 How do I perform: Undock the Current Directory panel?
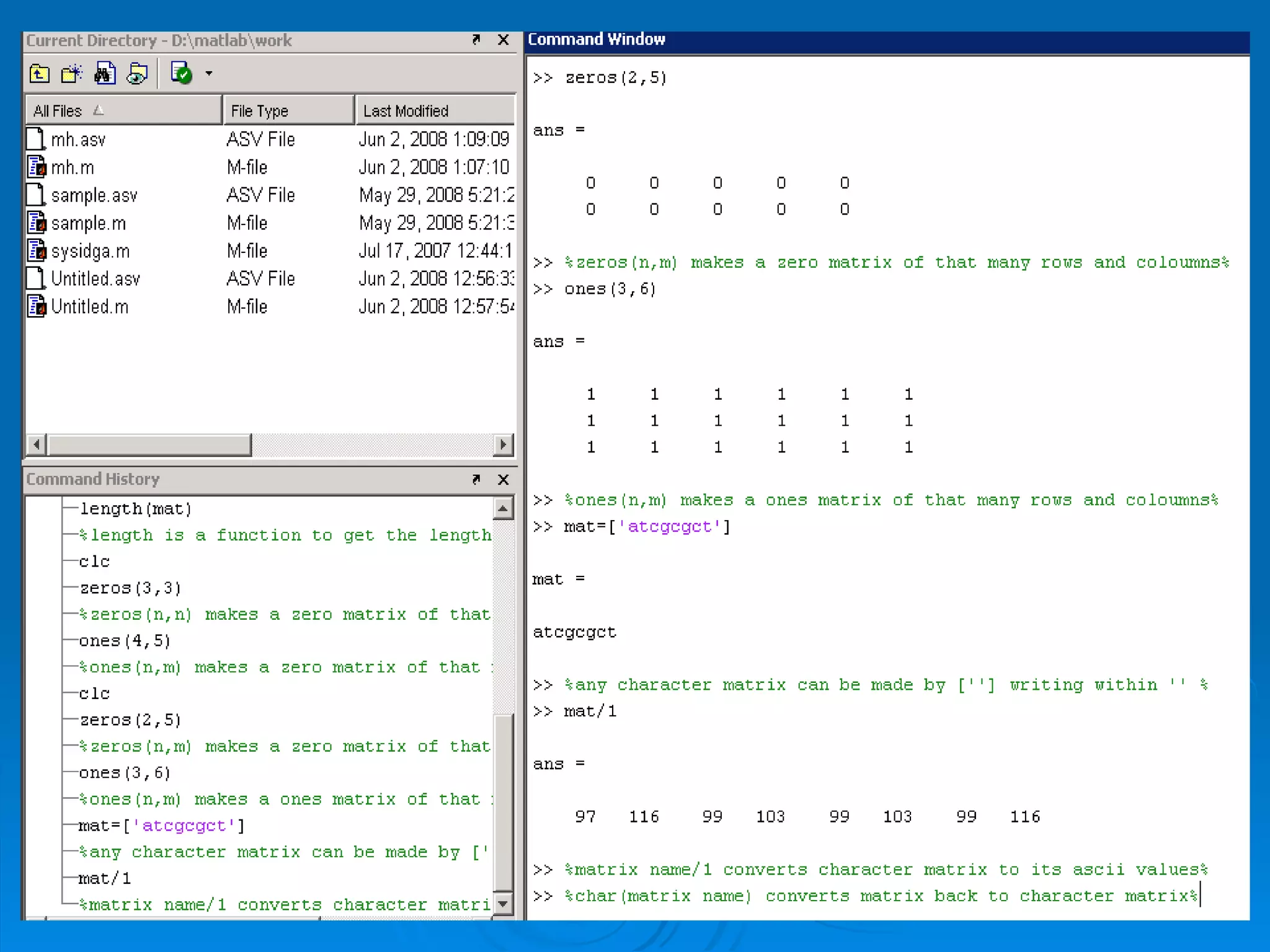(x=476, y=40)
